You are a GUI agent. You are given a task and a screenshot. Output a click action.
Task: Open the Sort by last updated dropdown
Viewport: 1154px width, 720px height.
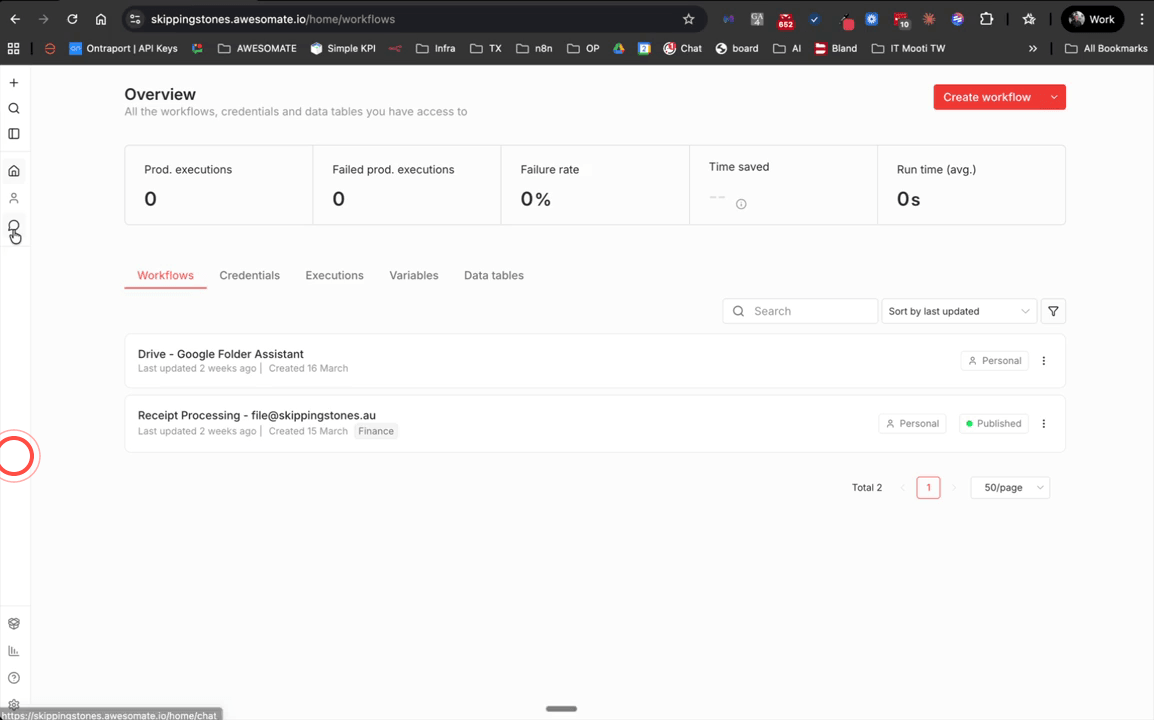pos(957,311)
